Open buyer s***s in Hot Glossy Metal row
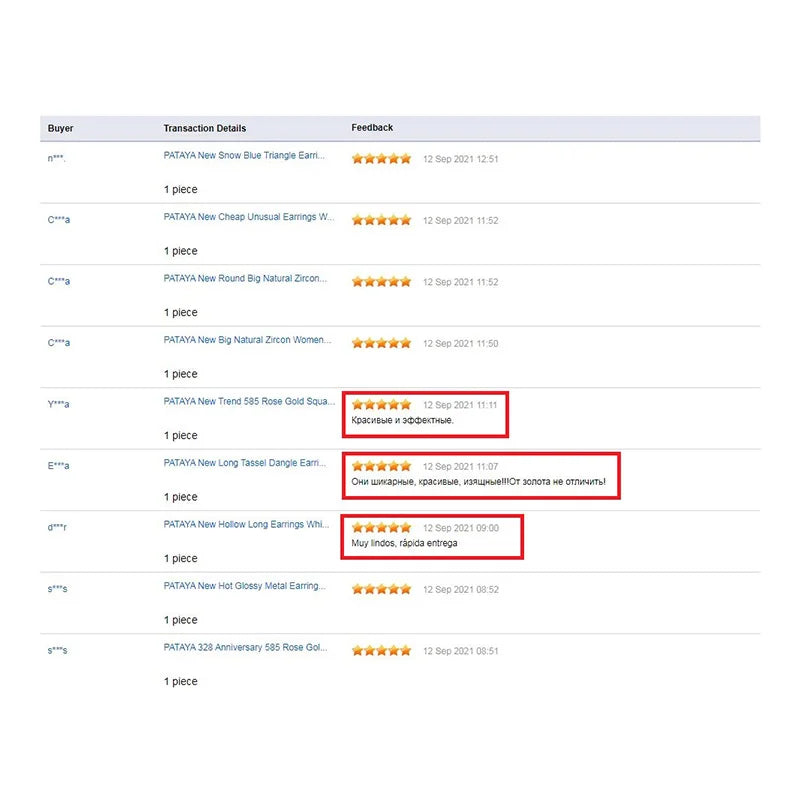This screenshot has height=800, width=800. pos(57,589)
